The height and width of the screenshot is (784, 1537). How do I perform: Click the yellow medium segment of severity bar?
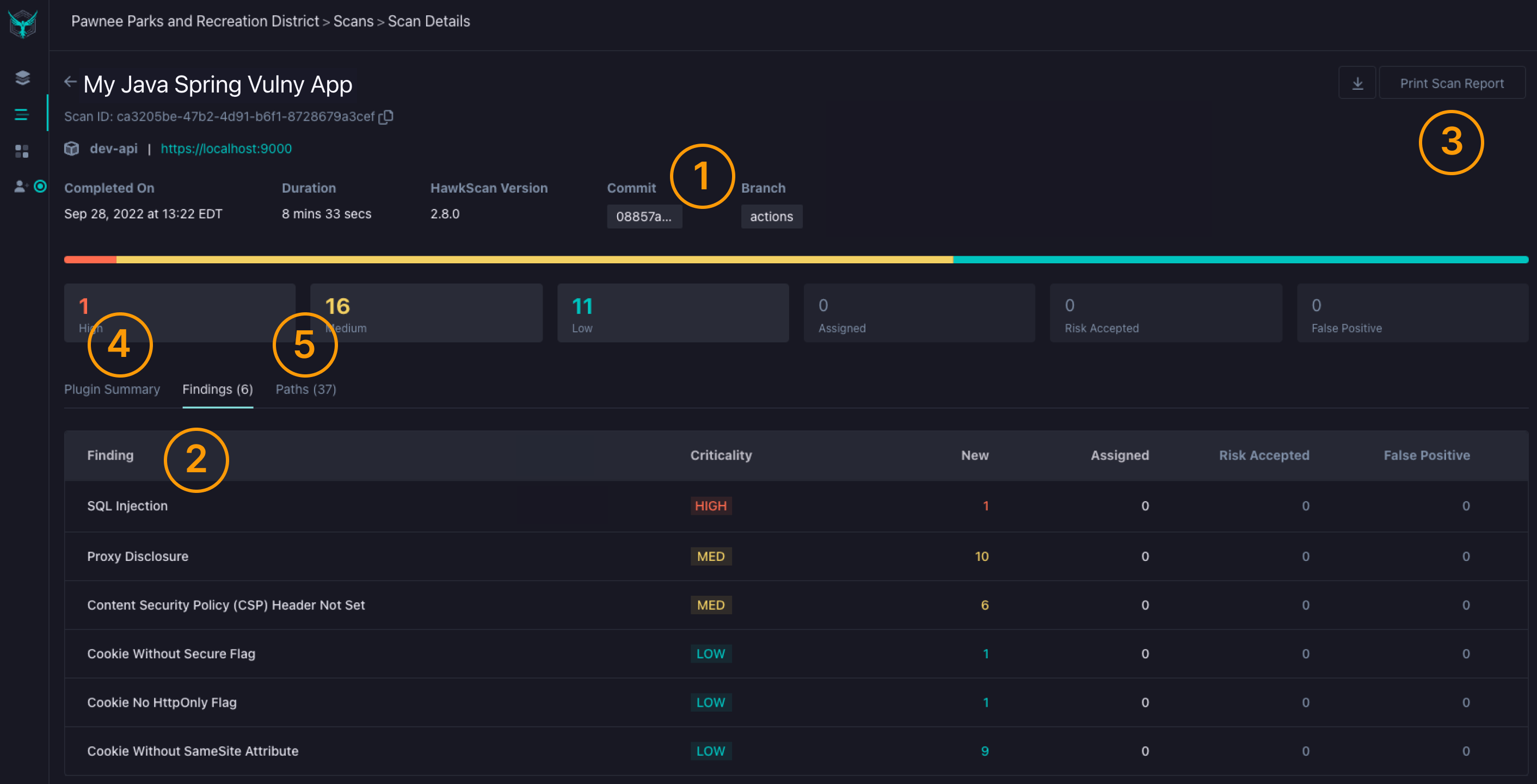(x=534, y=260)
